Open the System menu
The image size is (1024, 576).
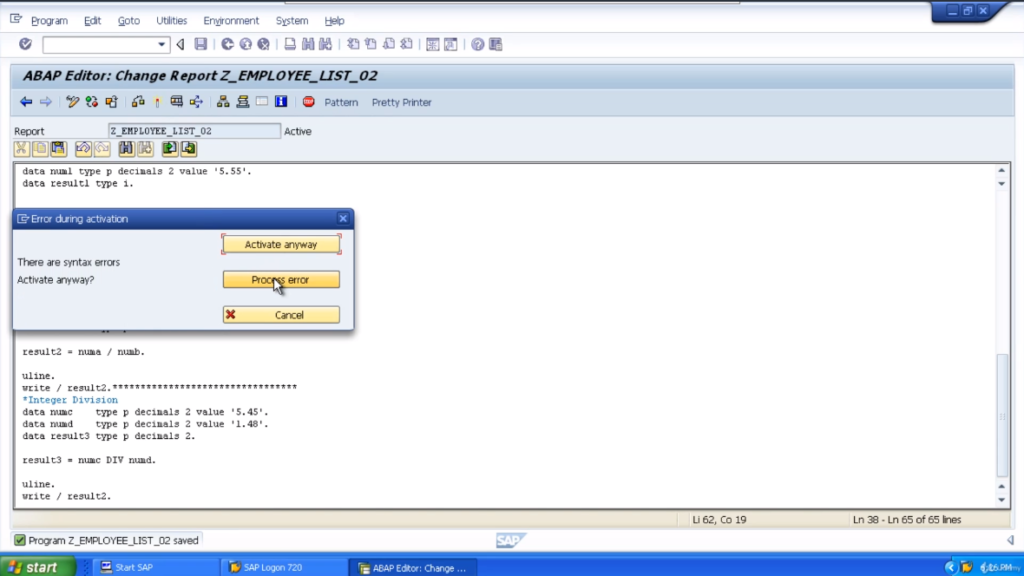pyautogui.click(x=292, y=21)
